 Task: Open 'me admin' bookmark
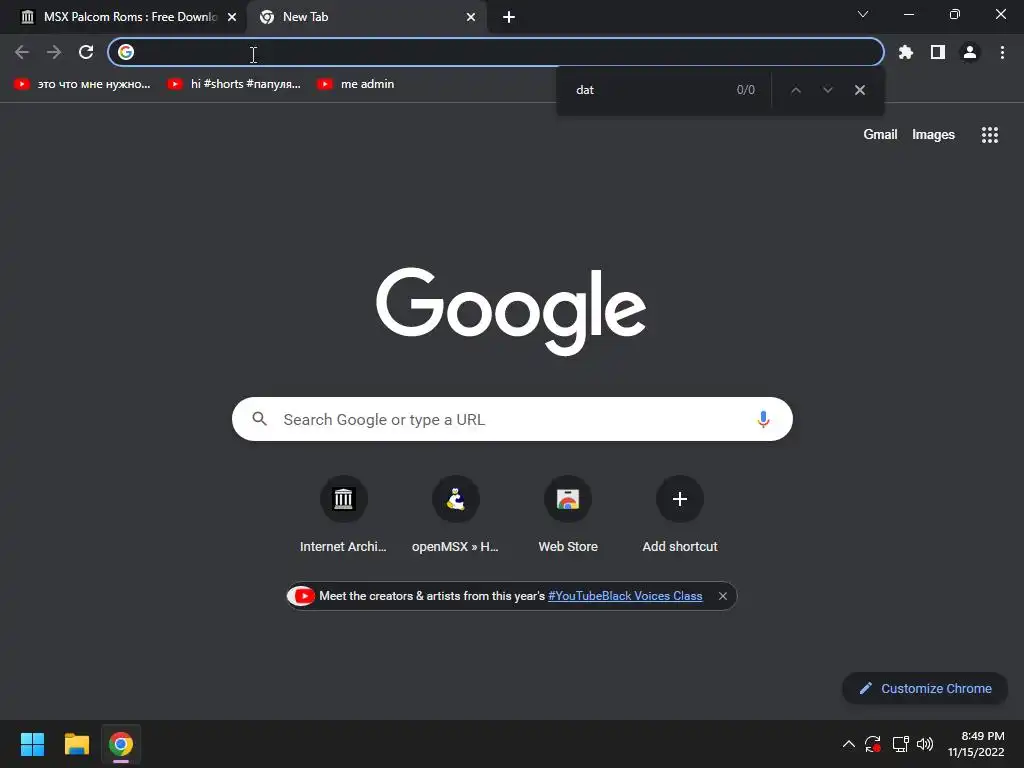(356, 84)
